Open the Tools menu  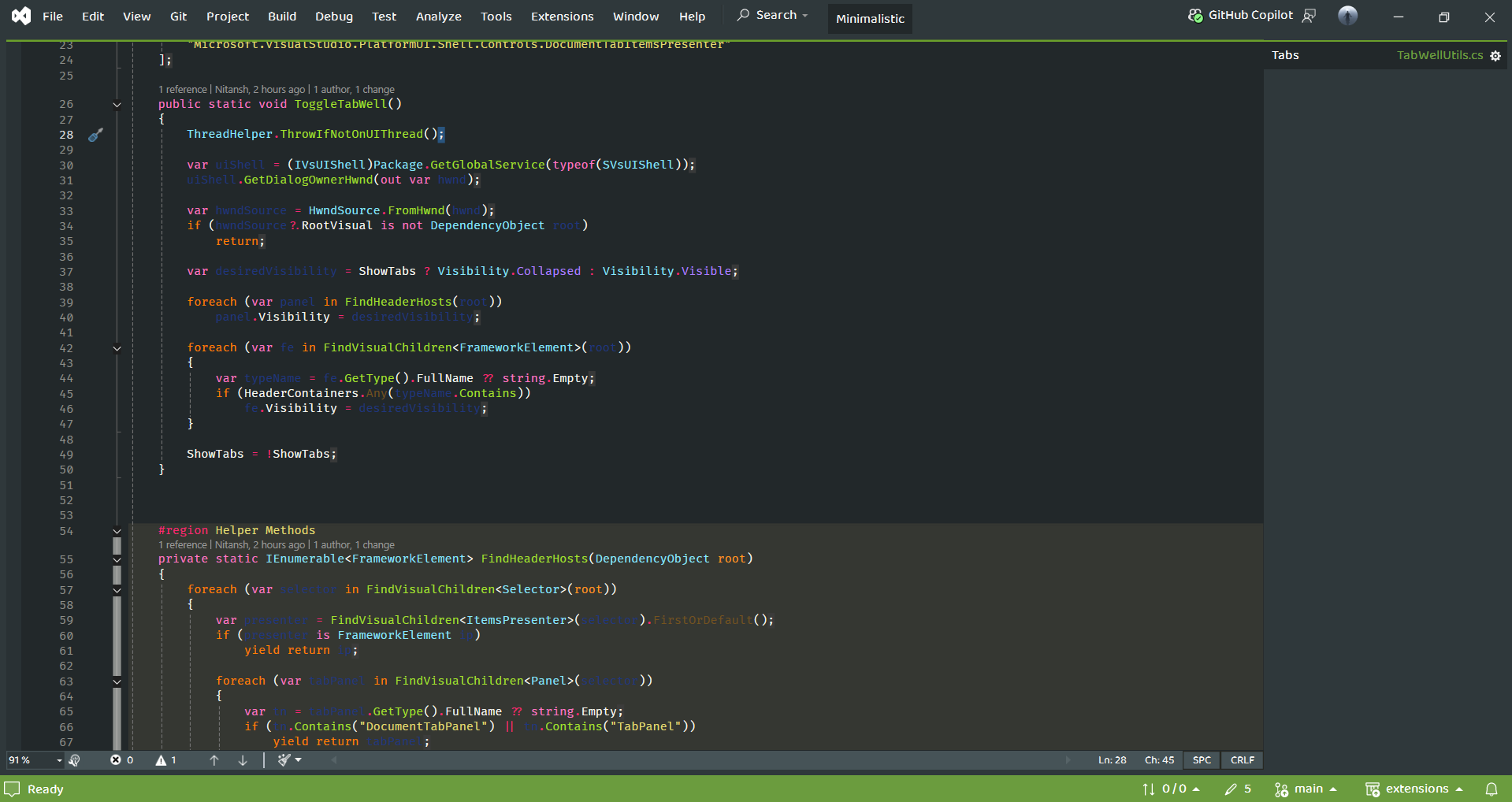[x=496, y=16]
